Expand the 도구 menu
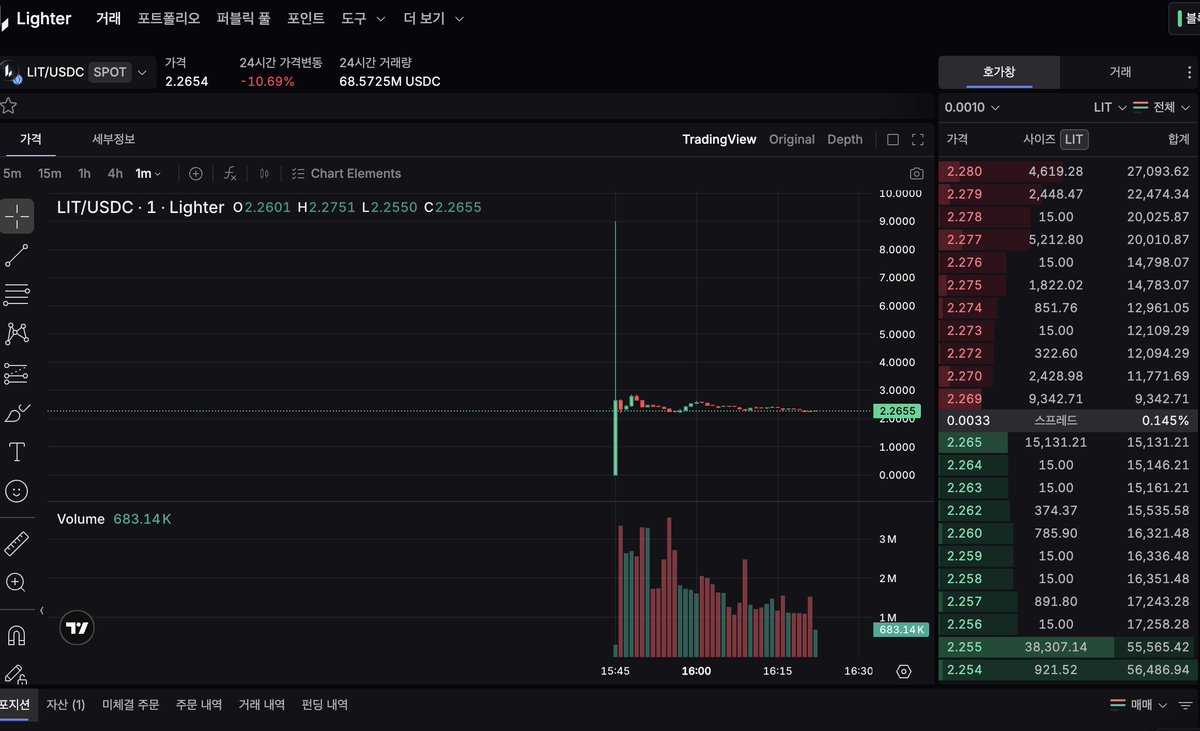 [x=363, y=19]
